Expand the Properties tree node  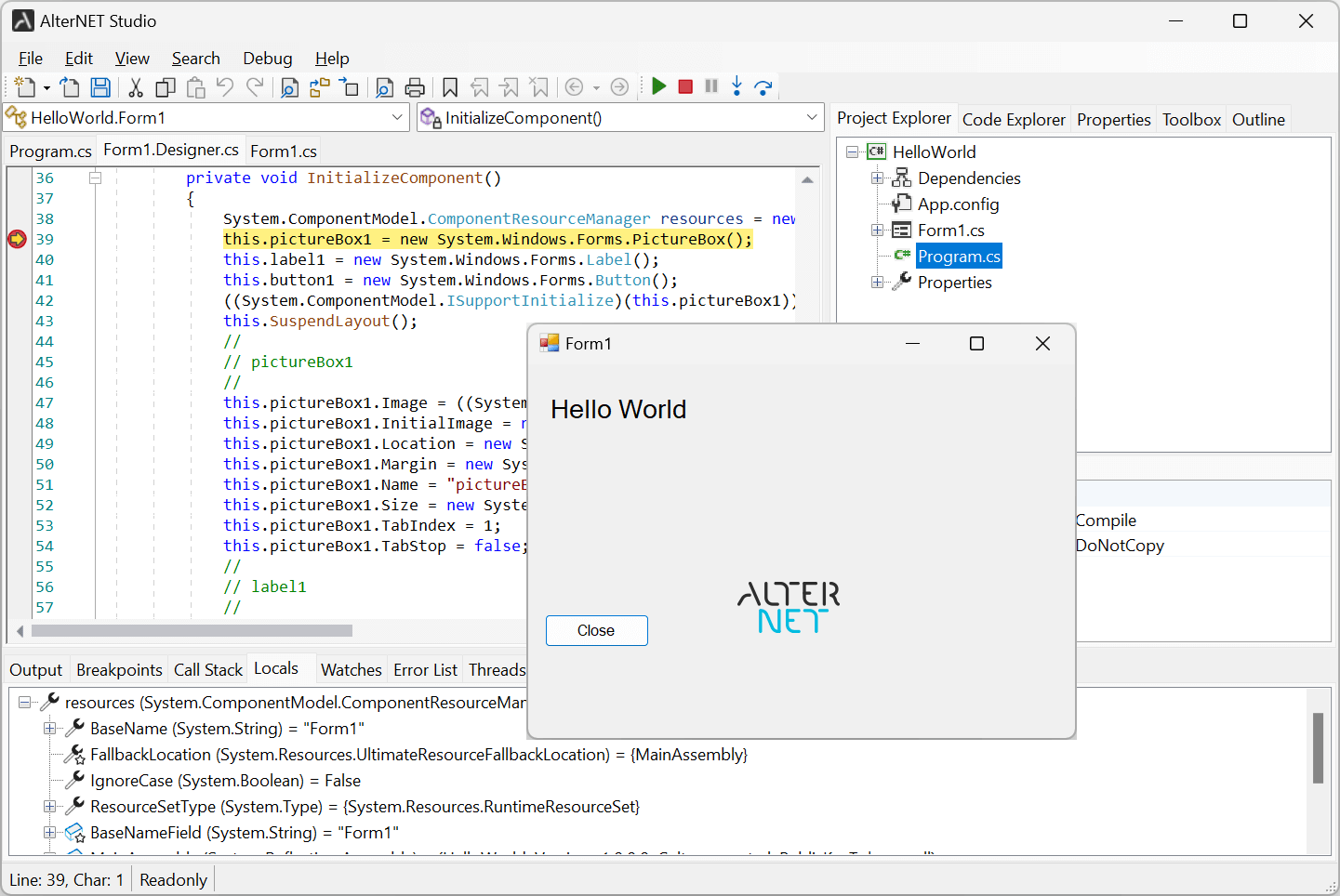[877, 282]
